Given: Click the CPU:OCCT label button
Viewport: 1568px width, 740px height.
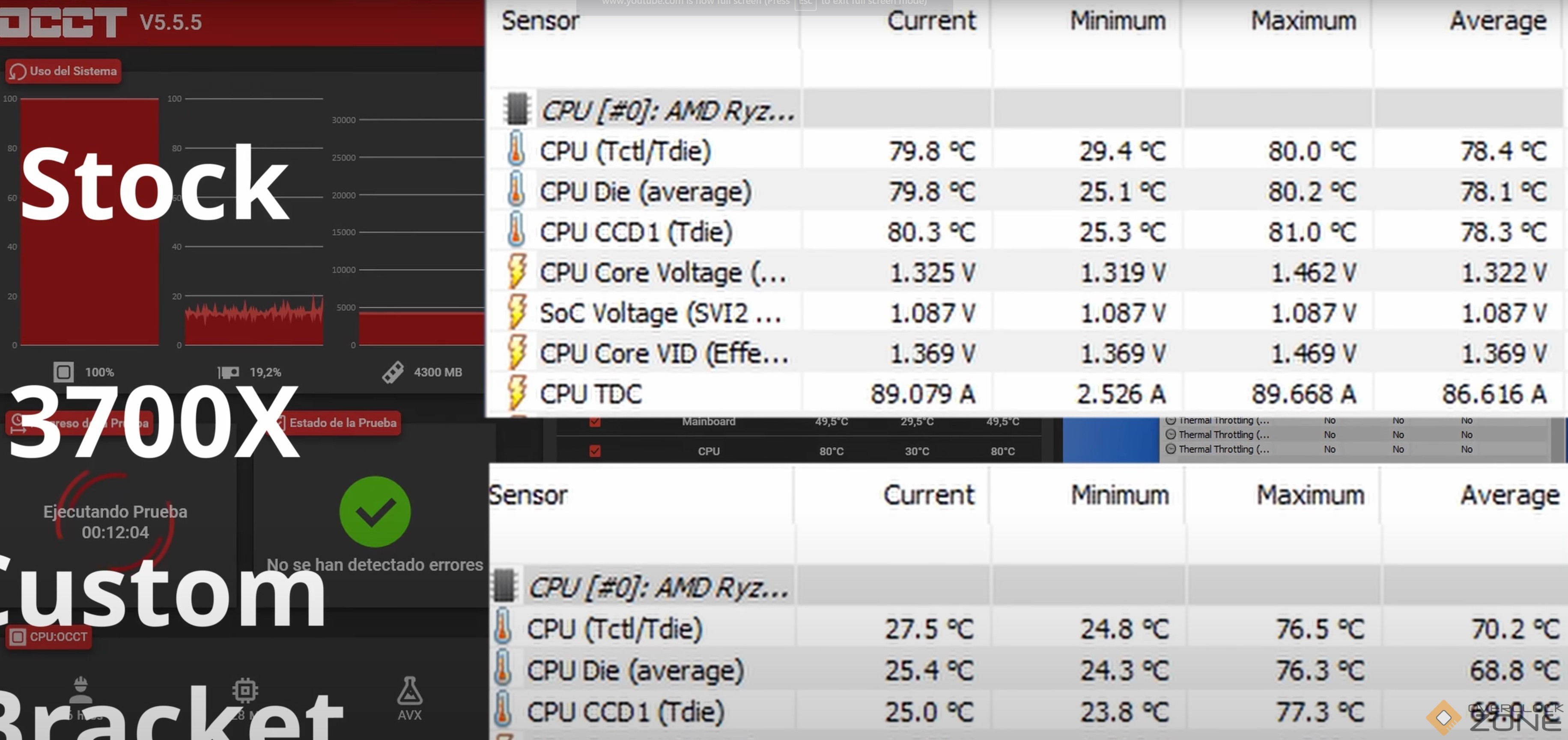Looking at the screenshot, I should 49,636.
